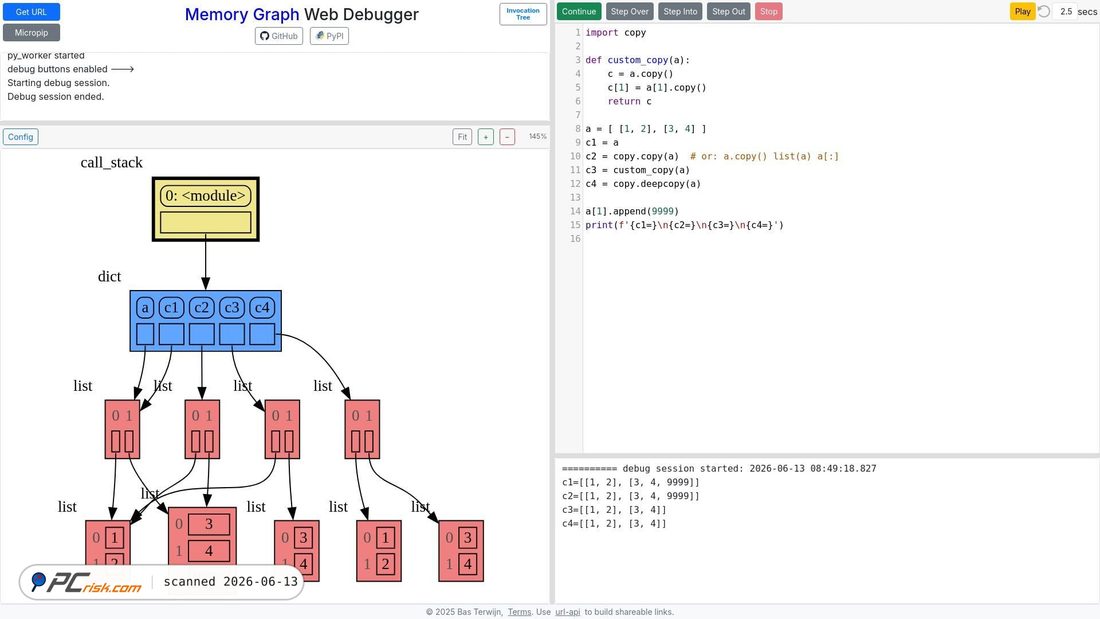Screen dimensions: 1100x619
Task: Click the 'call_stack' graph label
Action: click(x=112, y=163)
